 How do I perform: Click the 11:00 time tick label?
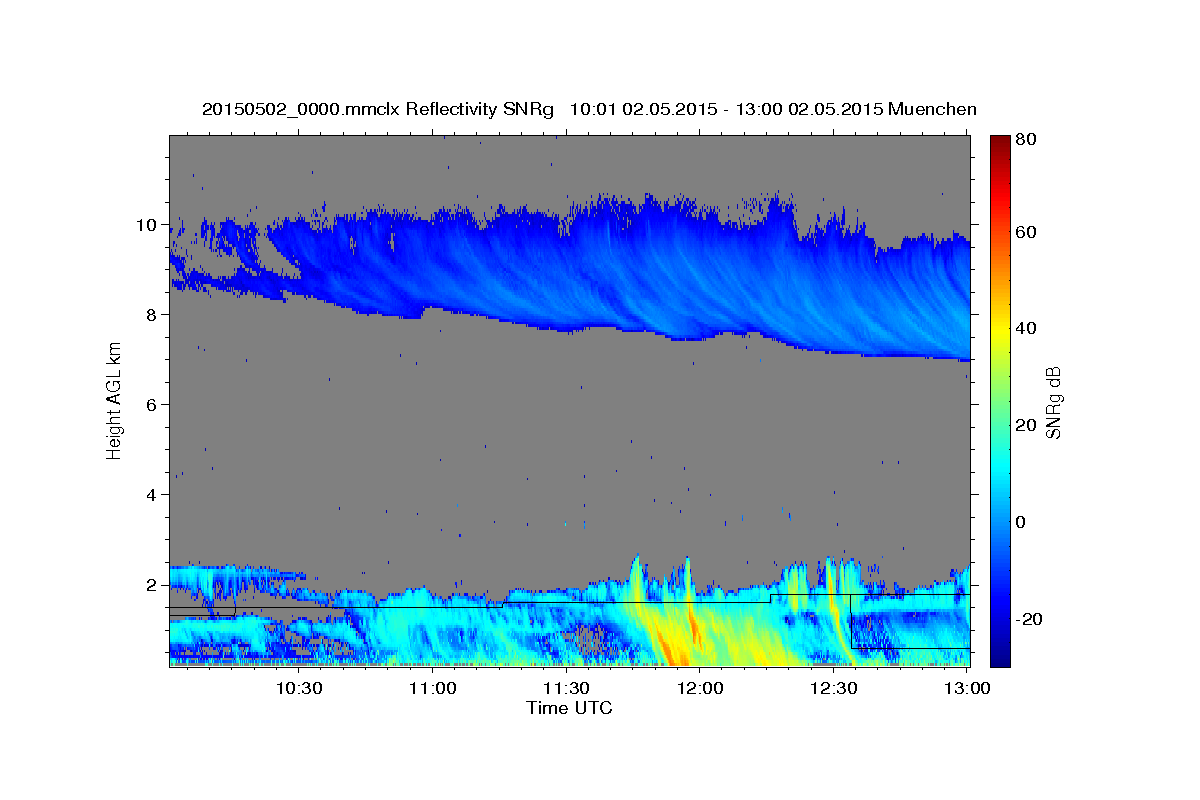(433, 688)
